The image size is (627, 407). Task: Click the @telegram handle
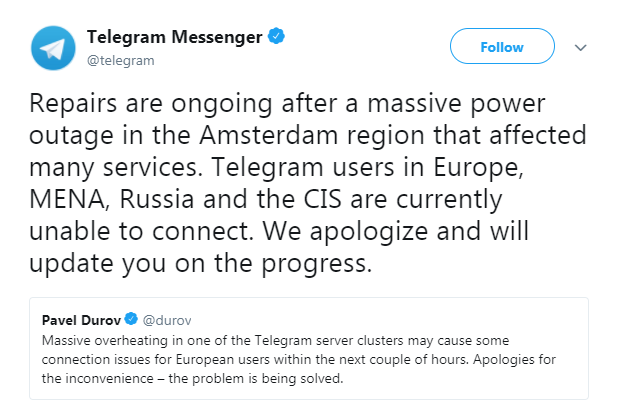pos(121,60)
